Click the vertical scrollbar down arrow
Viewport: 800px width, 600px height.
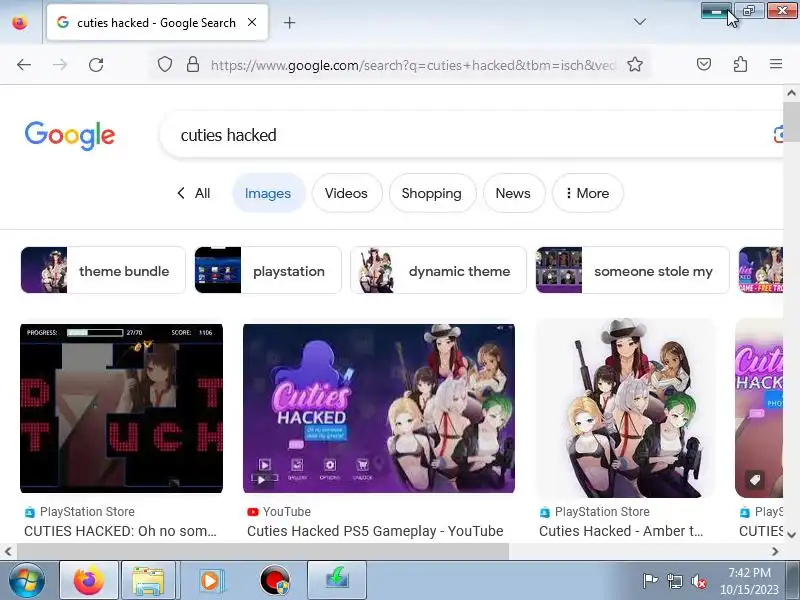(791, 535)
